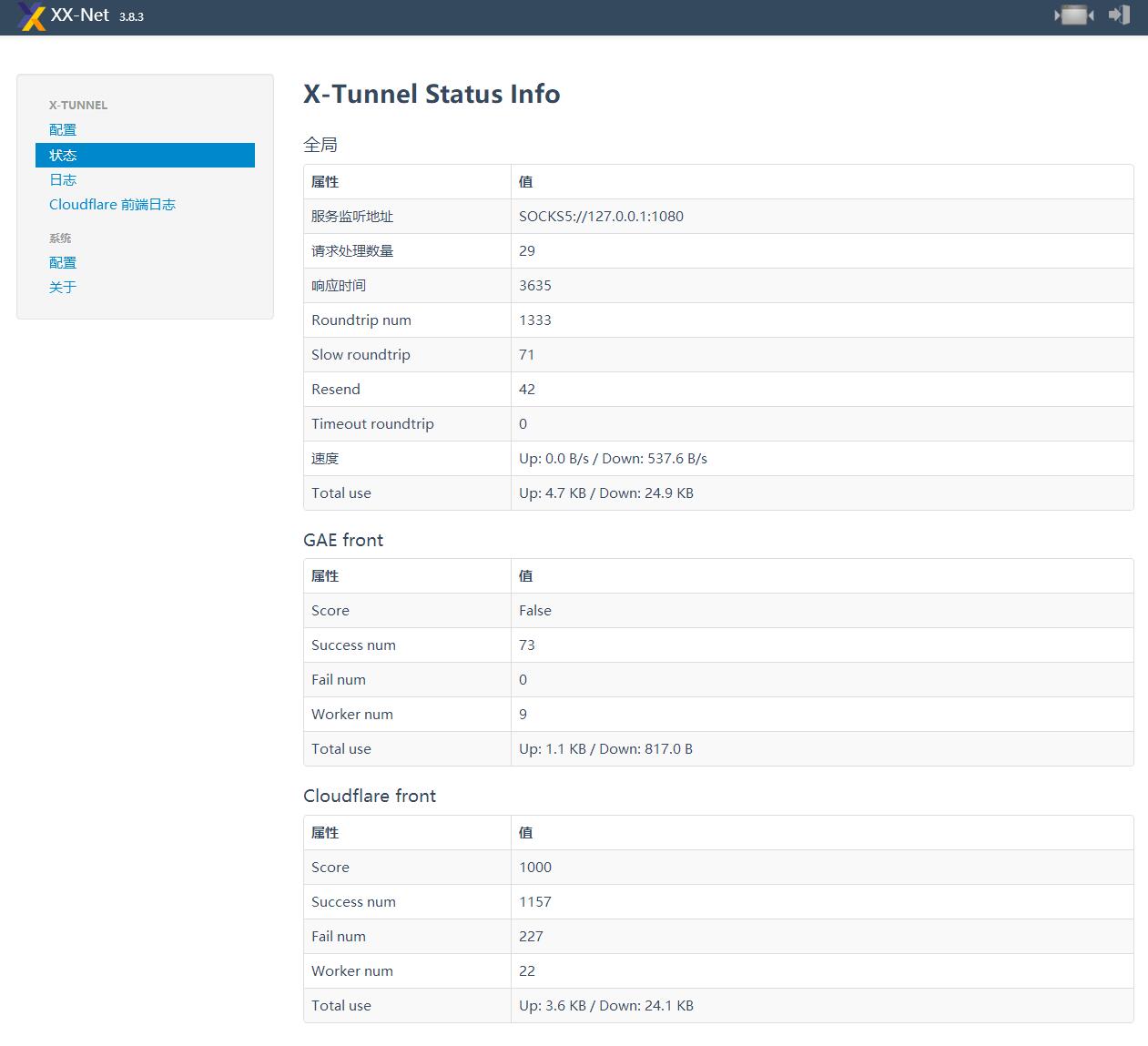Click the XX-Net logo icon
Viewport: 1148px width, 1046px height.
coord(33,15)
